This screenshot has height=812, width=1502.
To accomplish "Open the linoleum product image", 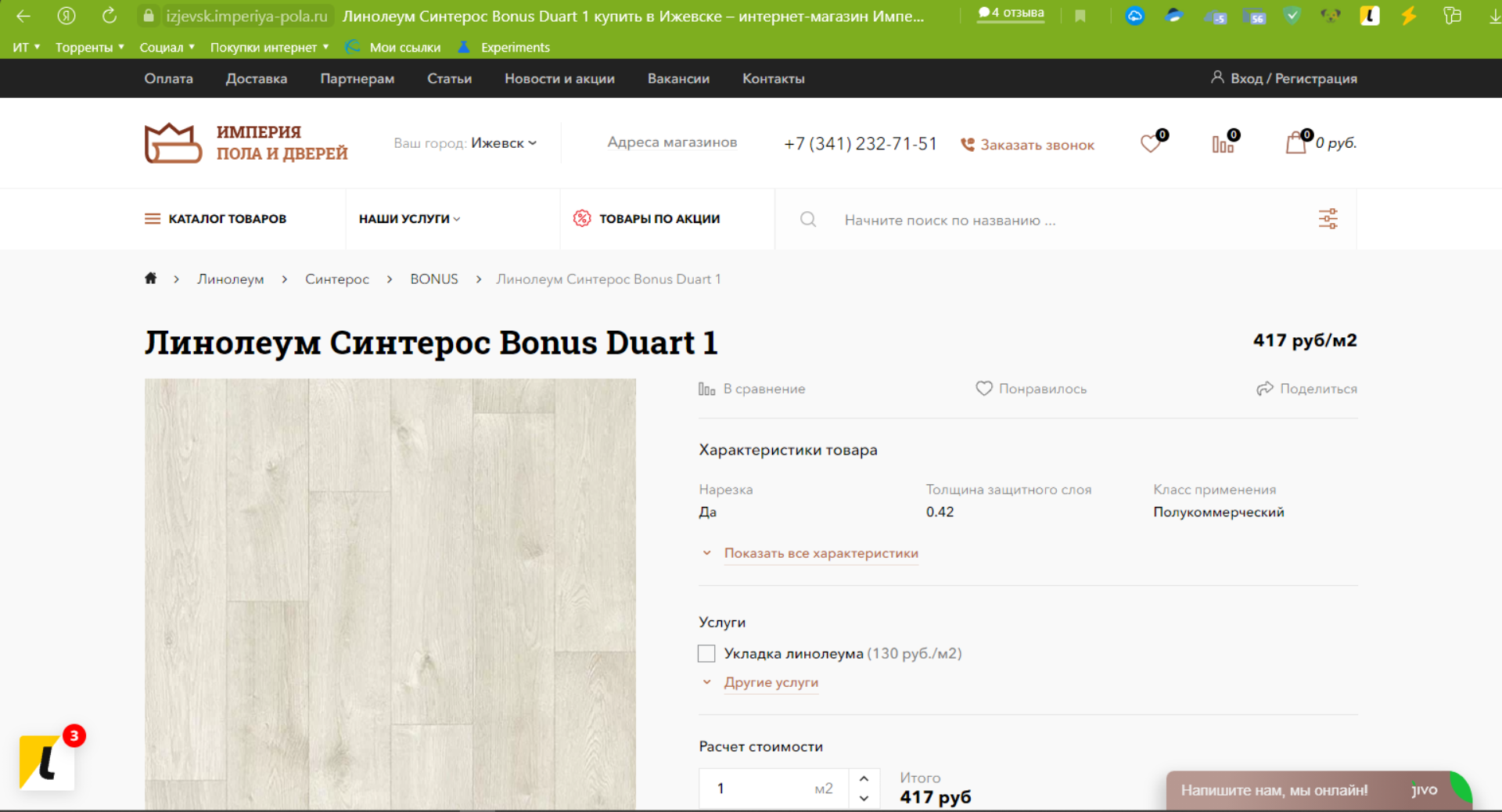I will pos(390,594).
